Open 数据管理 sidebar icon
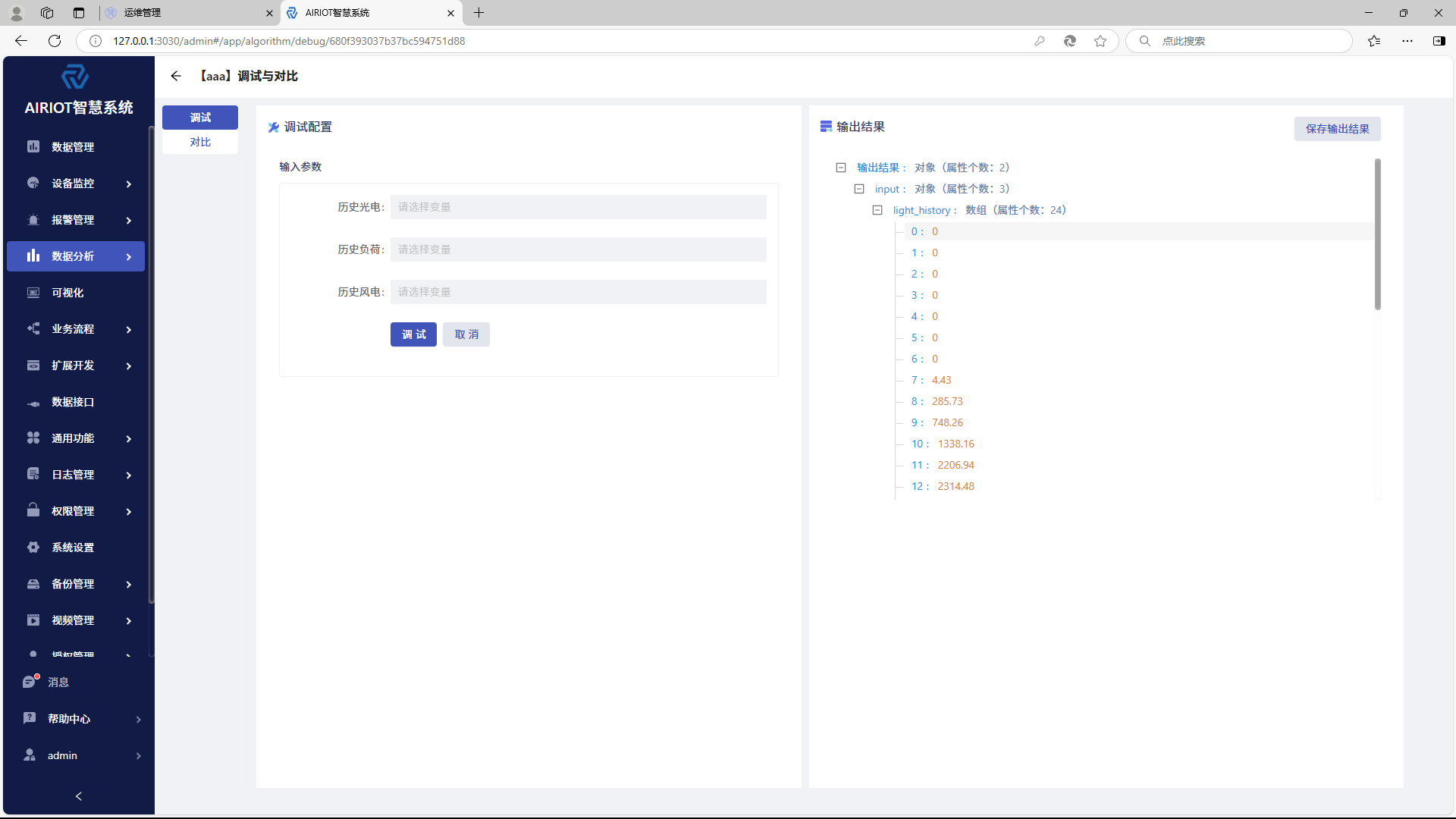The image size is (1456, 819). click(x=33, y=146)
